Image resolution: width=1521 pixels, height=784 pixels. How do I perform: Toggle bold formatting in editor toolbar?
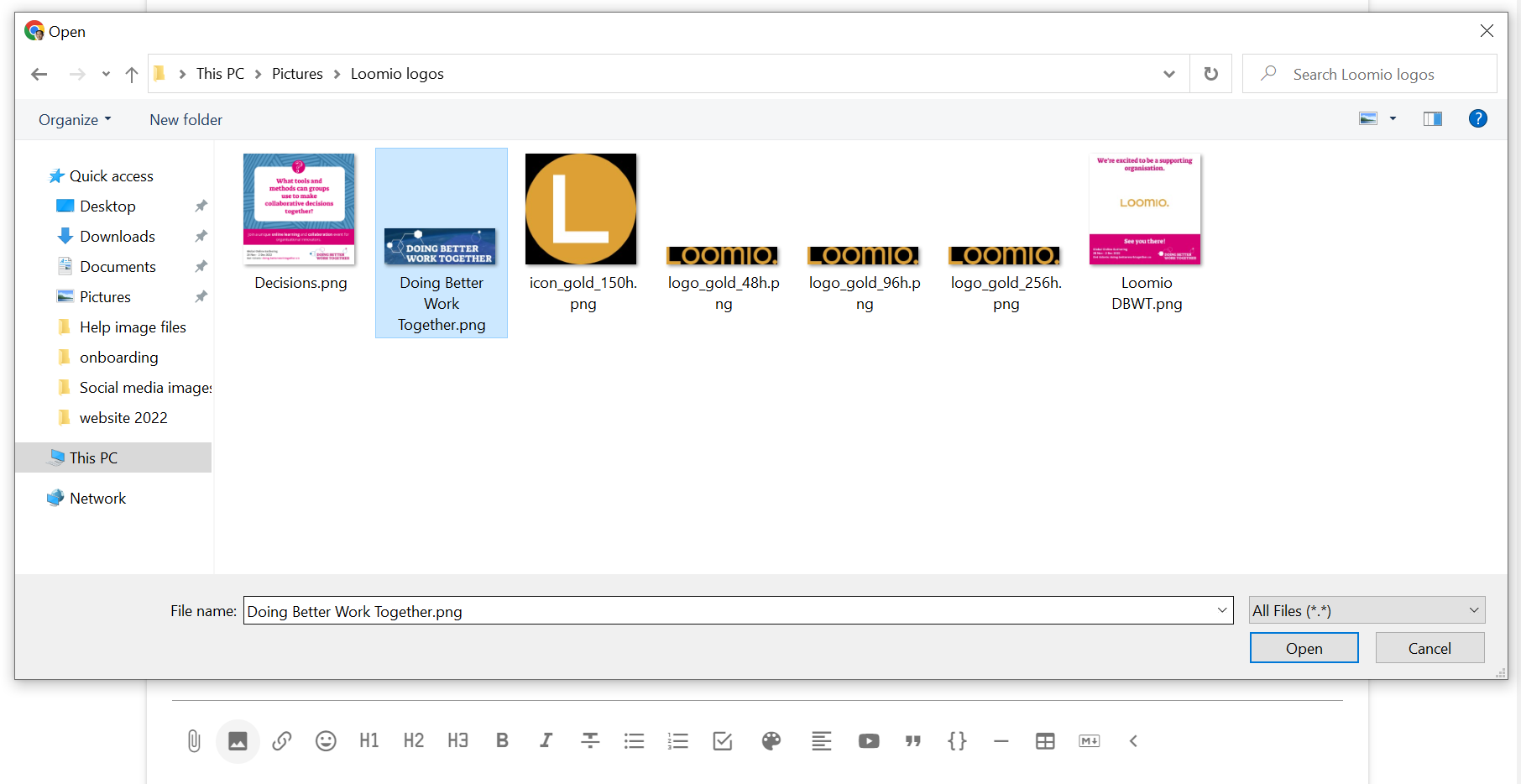pyautogui.click(x=502, y=741)
